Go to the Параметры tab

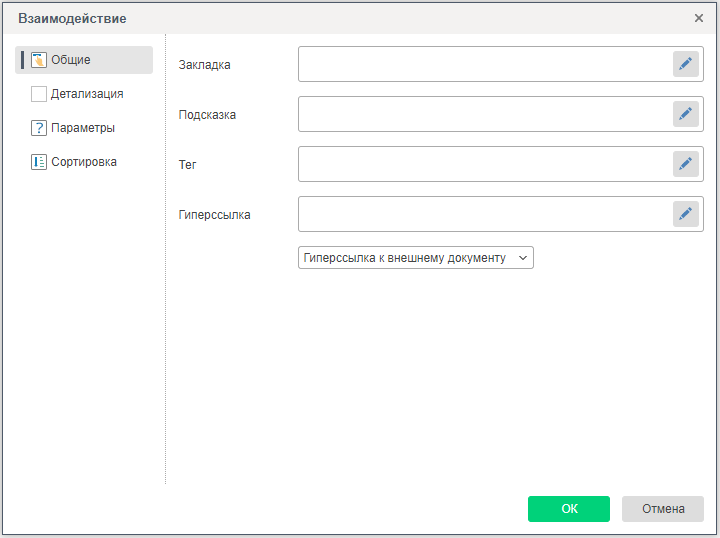pyautogui.click(x=83, y=128)
